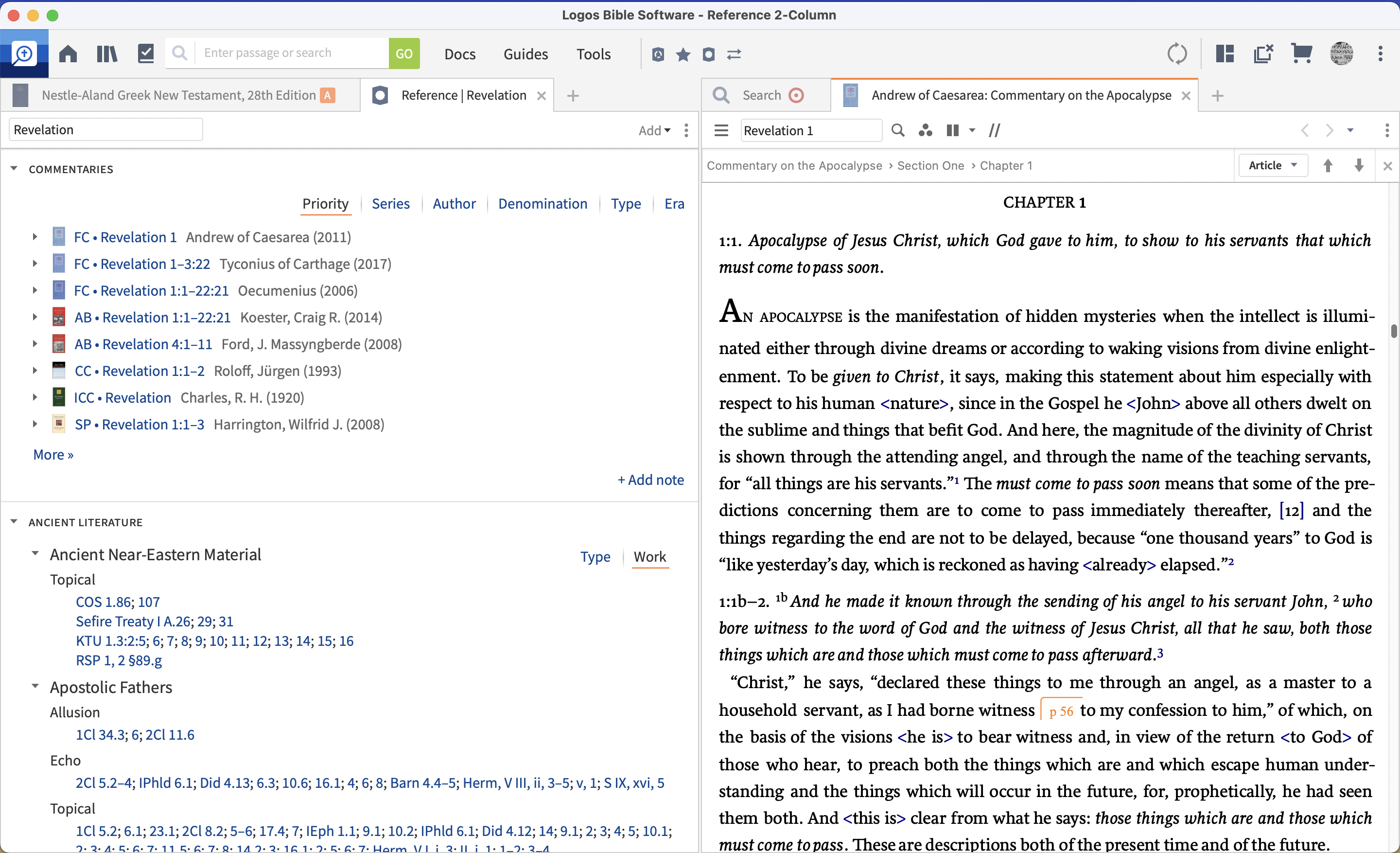Open the Guides menu
Image resolution: width=1400 pixels, height=853 pixels.
click(x=525, y=54)
